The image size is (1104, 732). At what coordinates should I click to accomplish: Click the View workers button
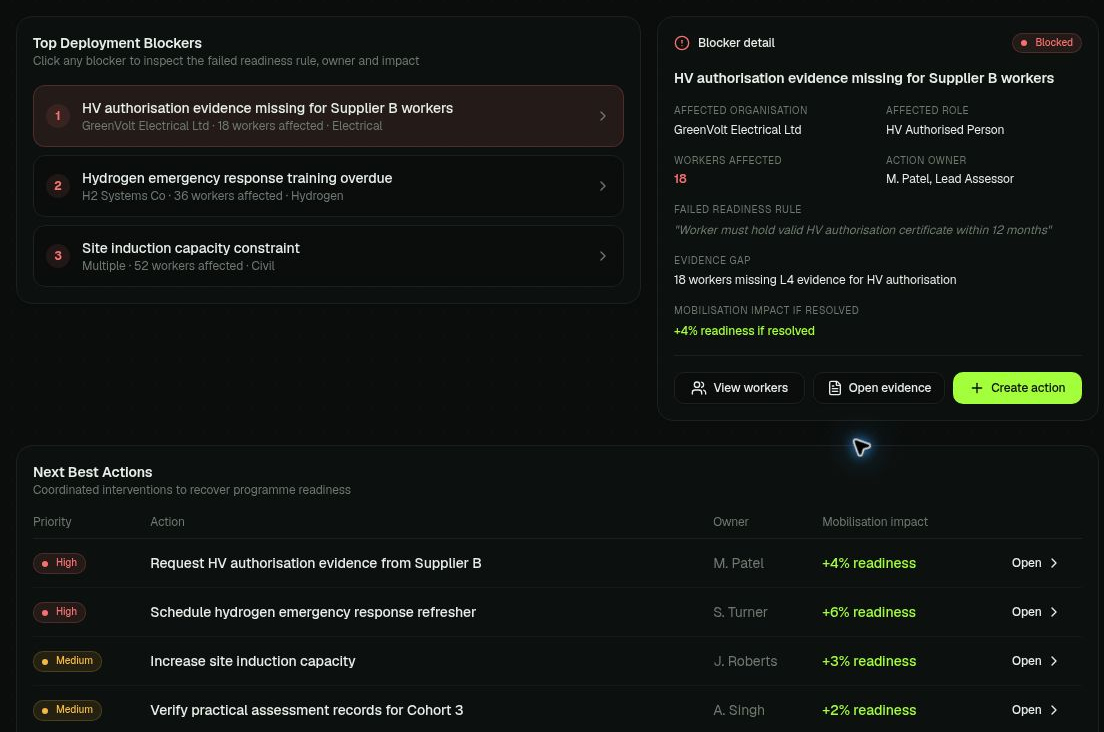(x=739, y=388)
